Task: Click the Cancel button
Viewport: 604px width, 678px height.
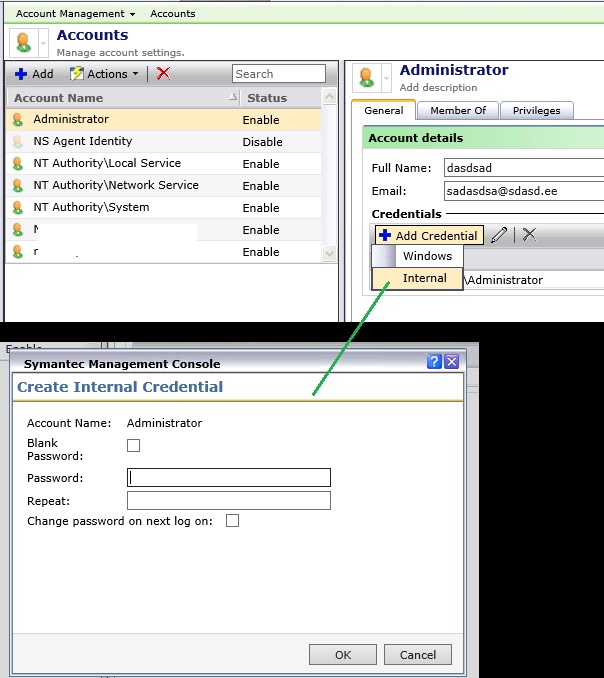Action: [x=418, y=655]
